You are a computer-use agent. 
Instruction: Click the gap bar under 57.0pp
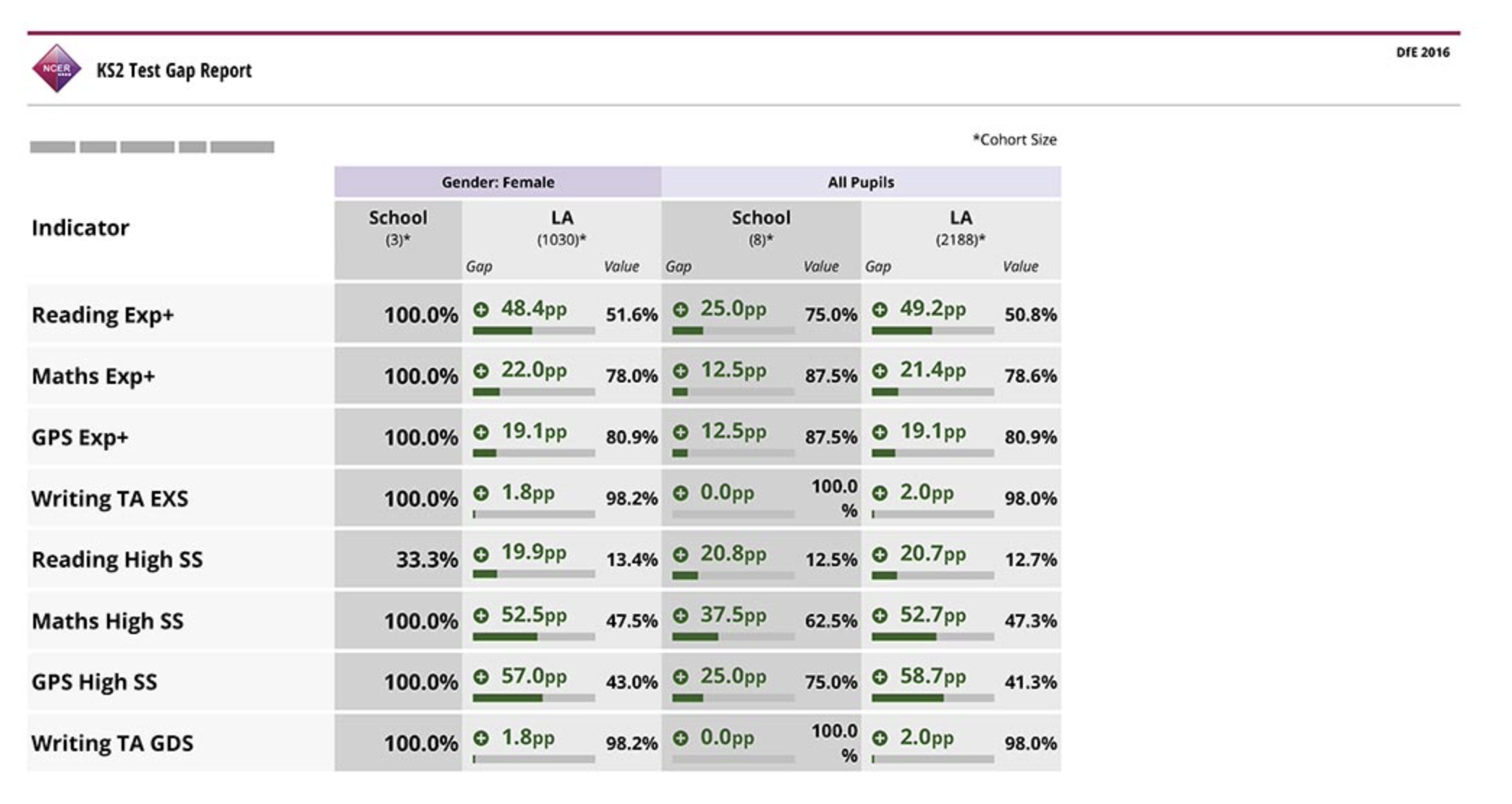[x=534, y=698]
